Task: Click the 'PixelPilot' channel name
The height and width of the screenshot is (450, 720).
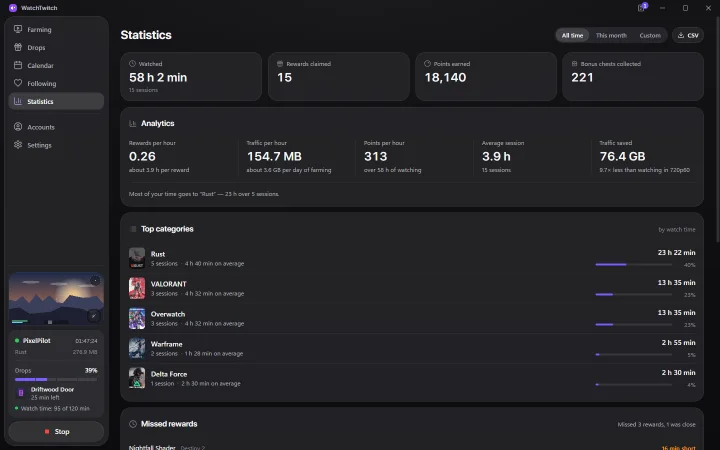Action: [x=37, y=341]
